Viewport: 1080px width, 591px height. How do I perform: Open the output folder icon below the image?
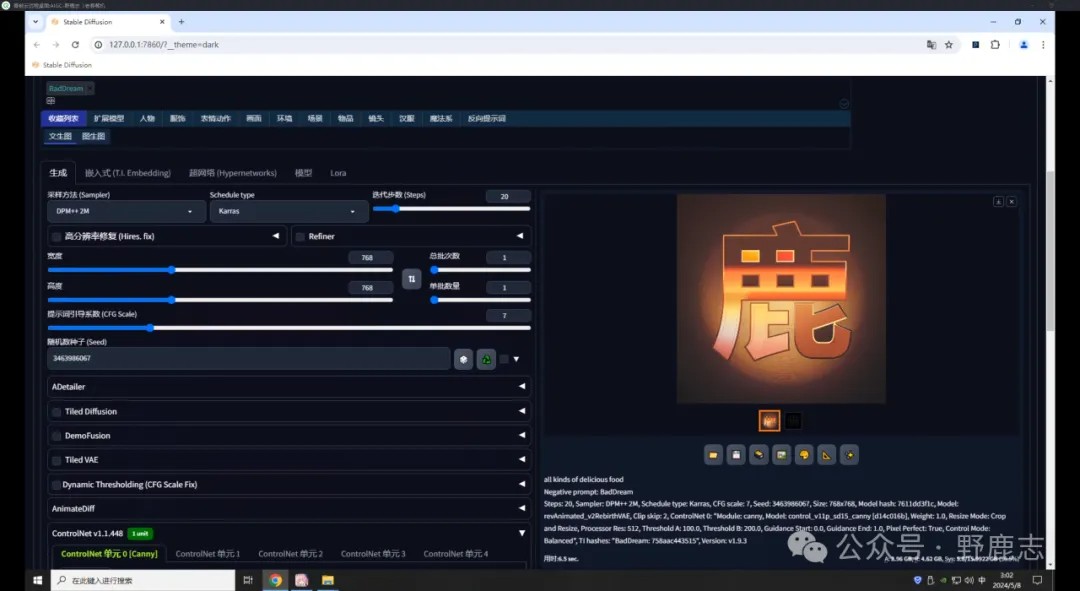tap(713, 455)
